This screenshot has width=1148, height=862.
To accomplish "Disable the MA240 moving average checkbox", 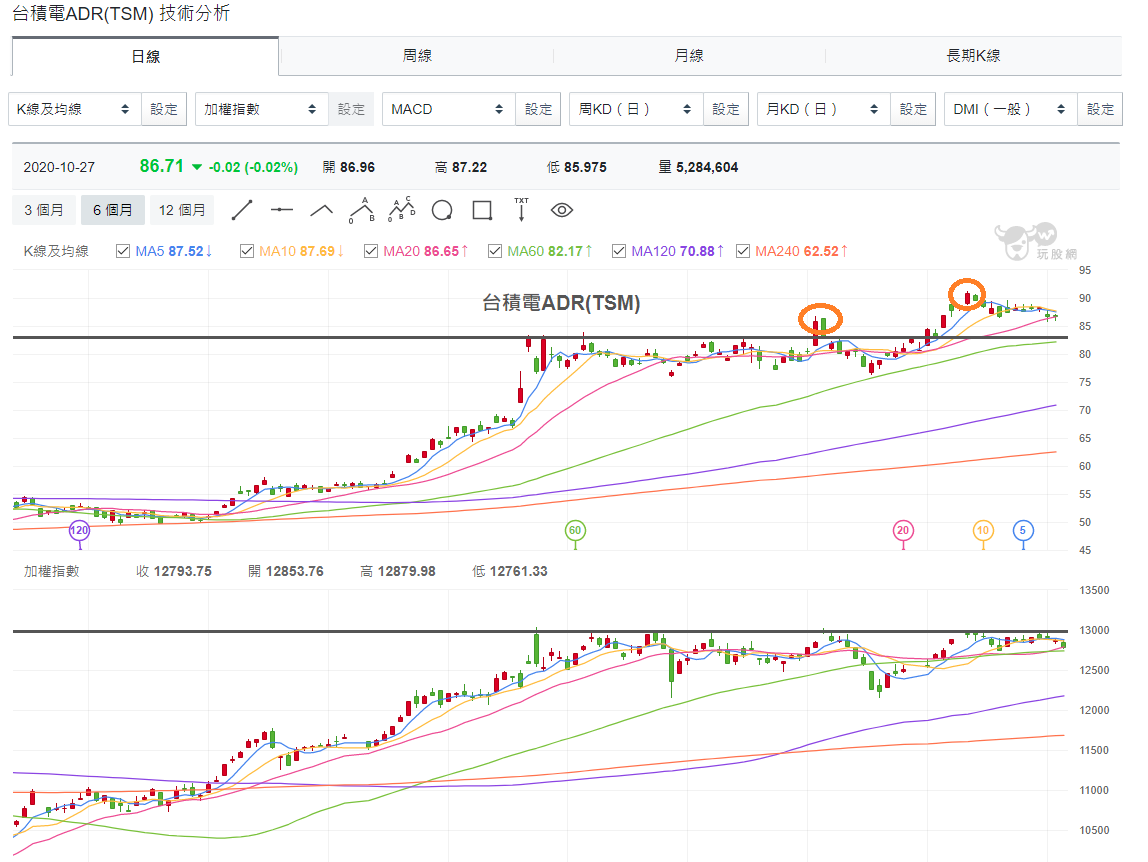I will coord(743,251).
